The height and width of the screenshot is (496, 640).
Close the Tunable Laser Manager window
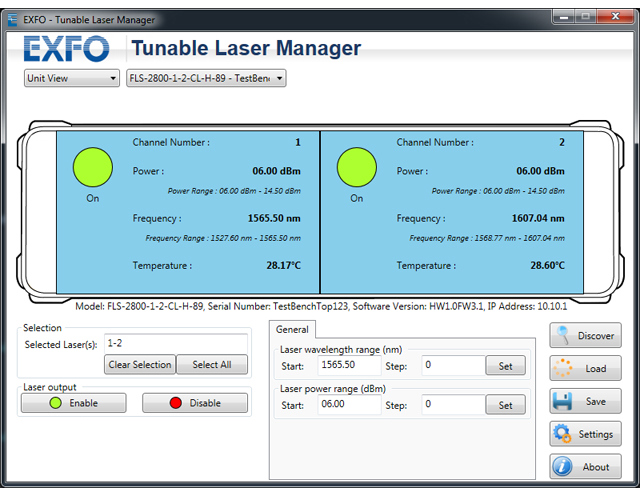(x=616, y=17)
